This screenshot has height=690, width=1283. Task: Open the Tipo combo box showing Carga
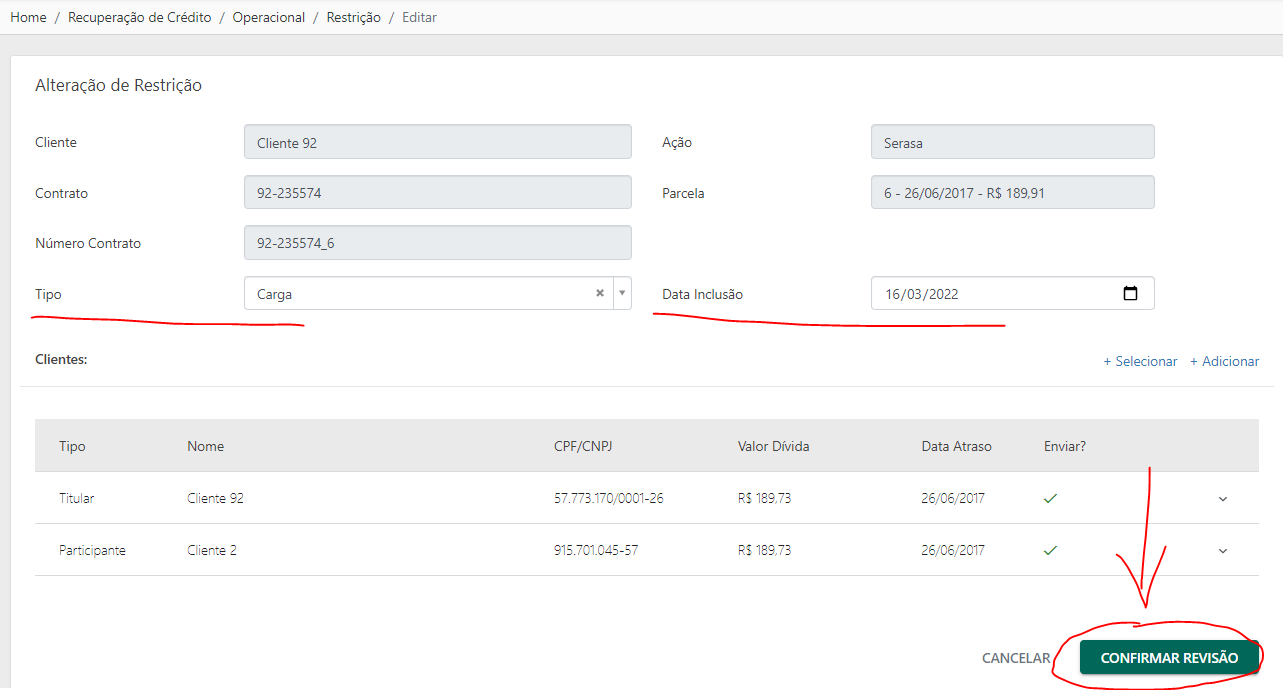(438, 294)
